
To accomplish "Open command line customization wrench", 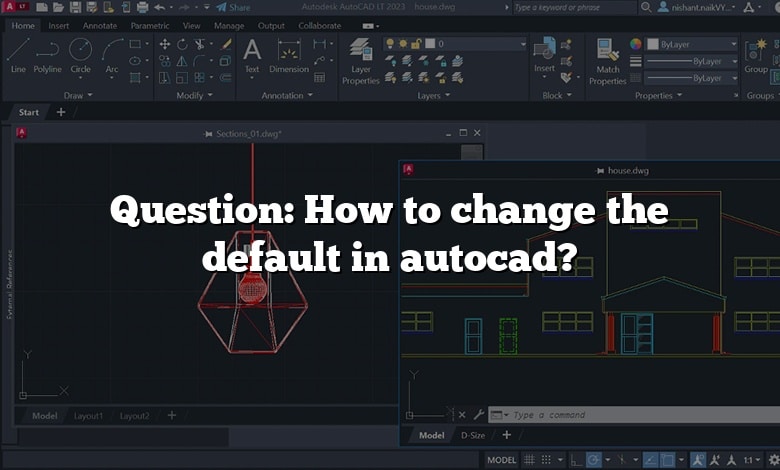I will coord(479,414).
